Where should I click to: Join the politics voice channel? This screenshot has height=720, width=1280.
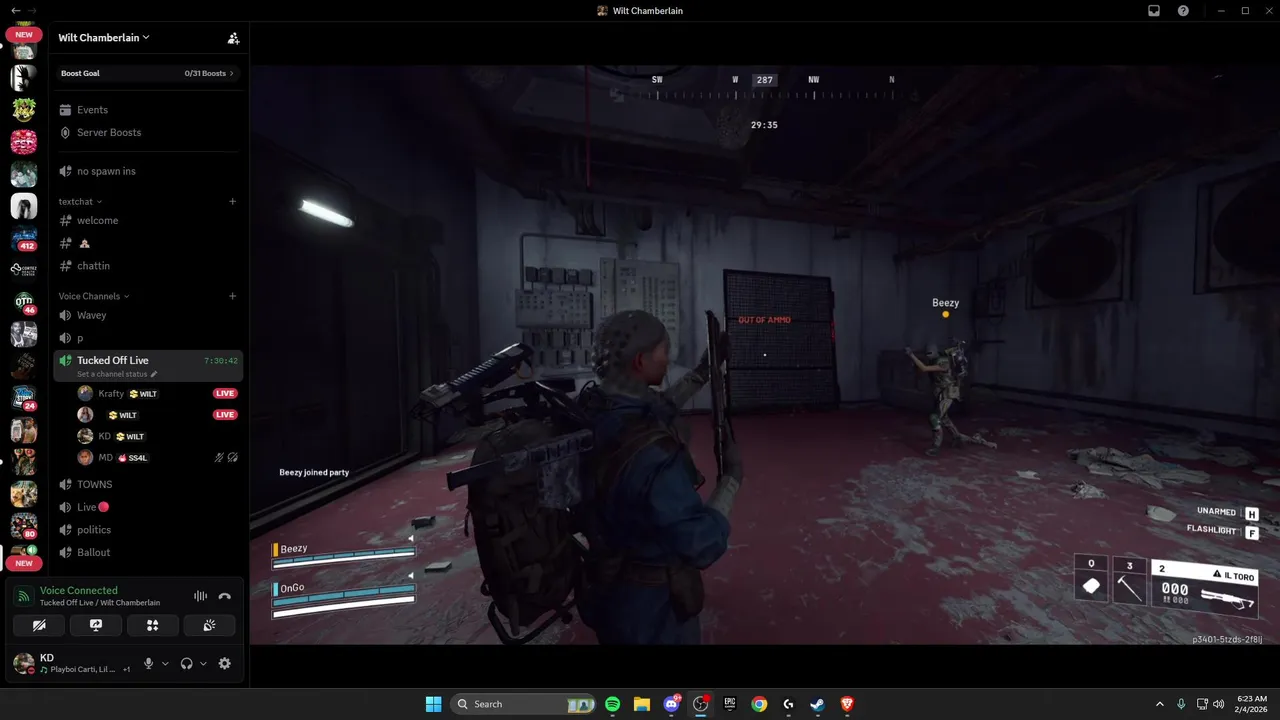pyautogui.click(x=147, y=530)
